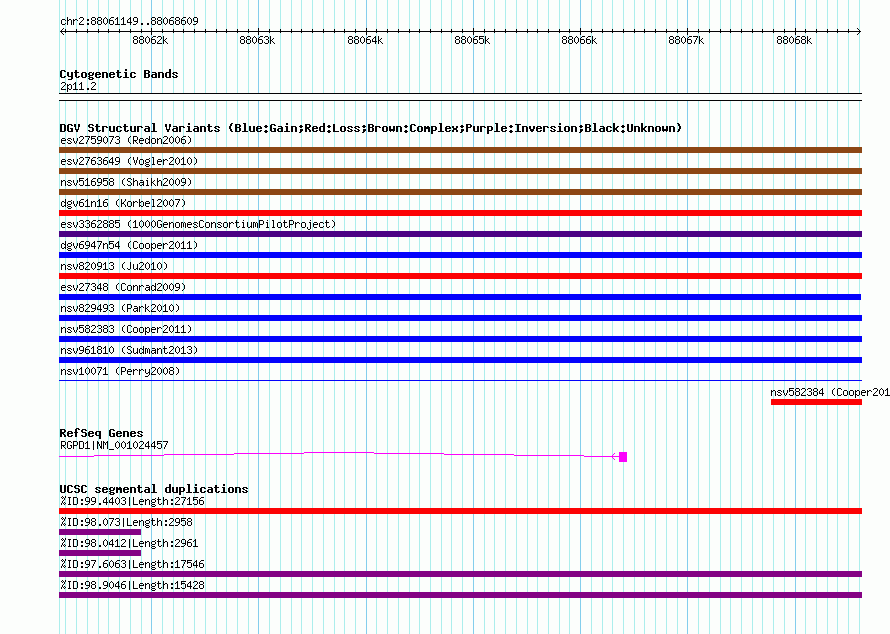The width and height of the screenshot is (890, 634).
Task: Click the RGPD1 strand direction arrow
Action: click(x=614, y=456)
